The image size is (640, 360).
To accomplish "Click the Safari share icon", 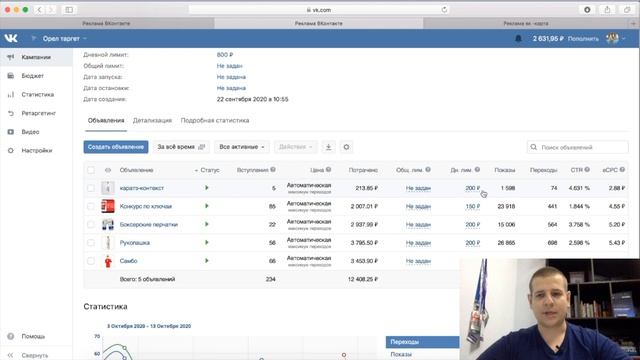I will 607,10.
